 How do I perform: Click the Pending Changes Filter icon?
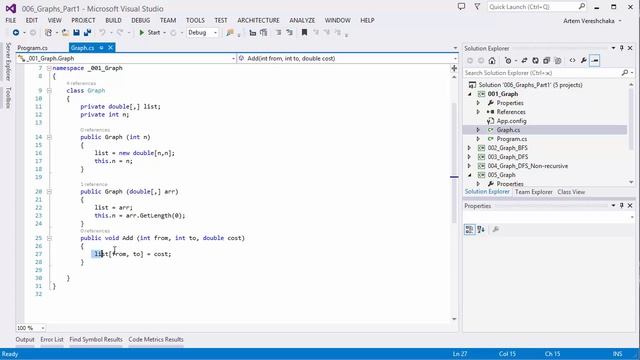tap(508, 60)
